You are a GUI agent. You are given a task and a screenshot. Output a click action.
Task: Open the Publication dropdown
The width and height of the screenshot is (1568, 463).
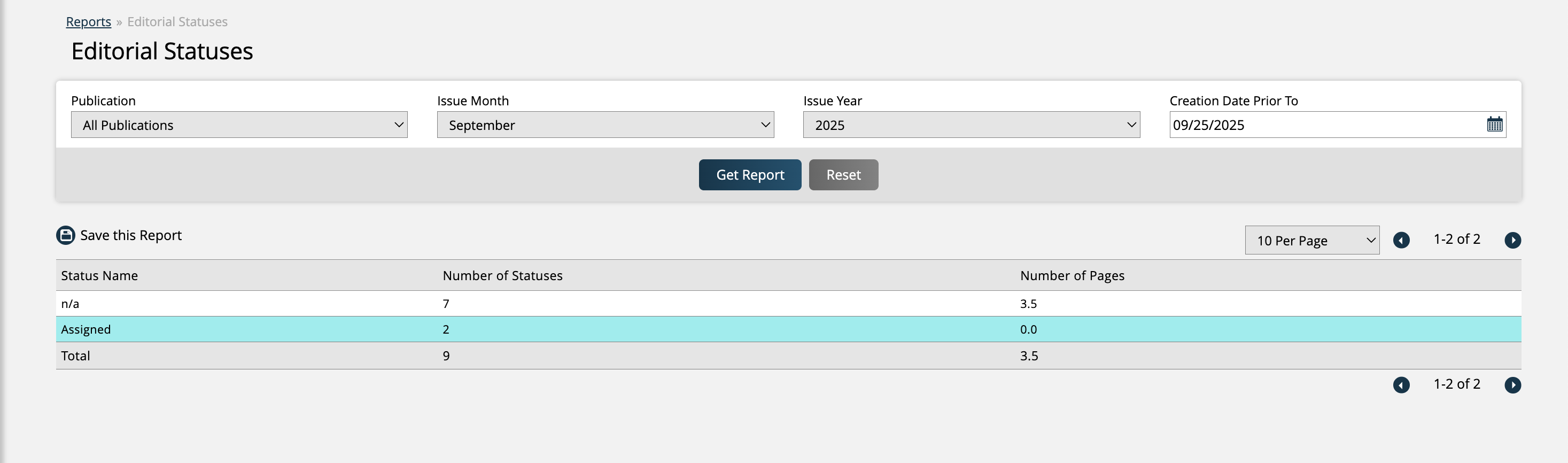238,125
